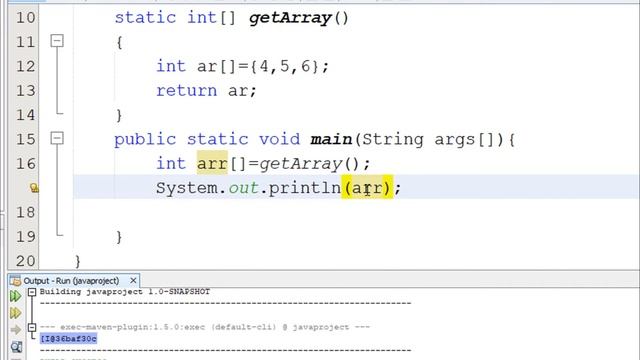Click line number 20 in the gutter
Image resolution: width=640 pixels, height=360 pixels.
click(x=26, y=261)
